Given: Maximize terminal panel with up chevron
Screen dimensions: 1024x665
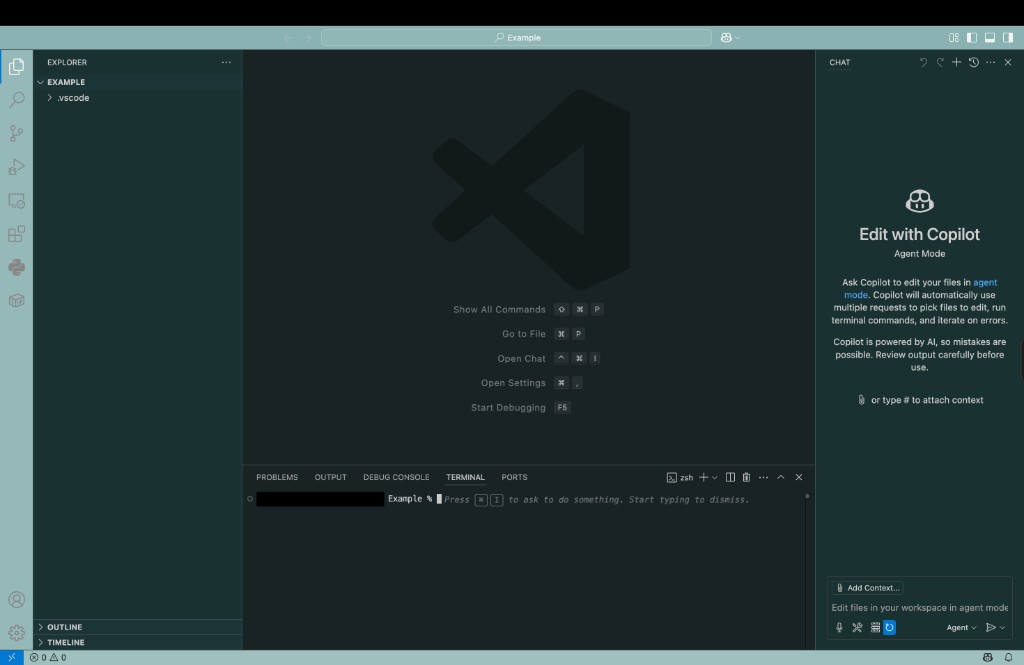Looking at the screenshot, I should [x=780, y=478].
